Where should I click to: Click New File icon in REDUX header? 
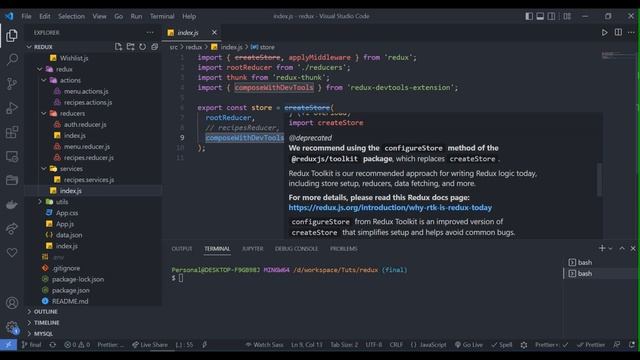pyautogui.click(x=118, y=47)
